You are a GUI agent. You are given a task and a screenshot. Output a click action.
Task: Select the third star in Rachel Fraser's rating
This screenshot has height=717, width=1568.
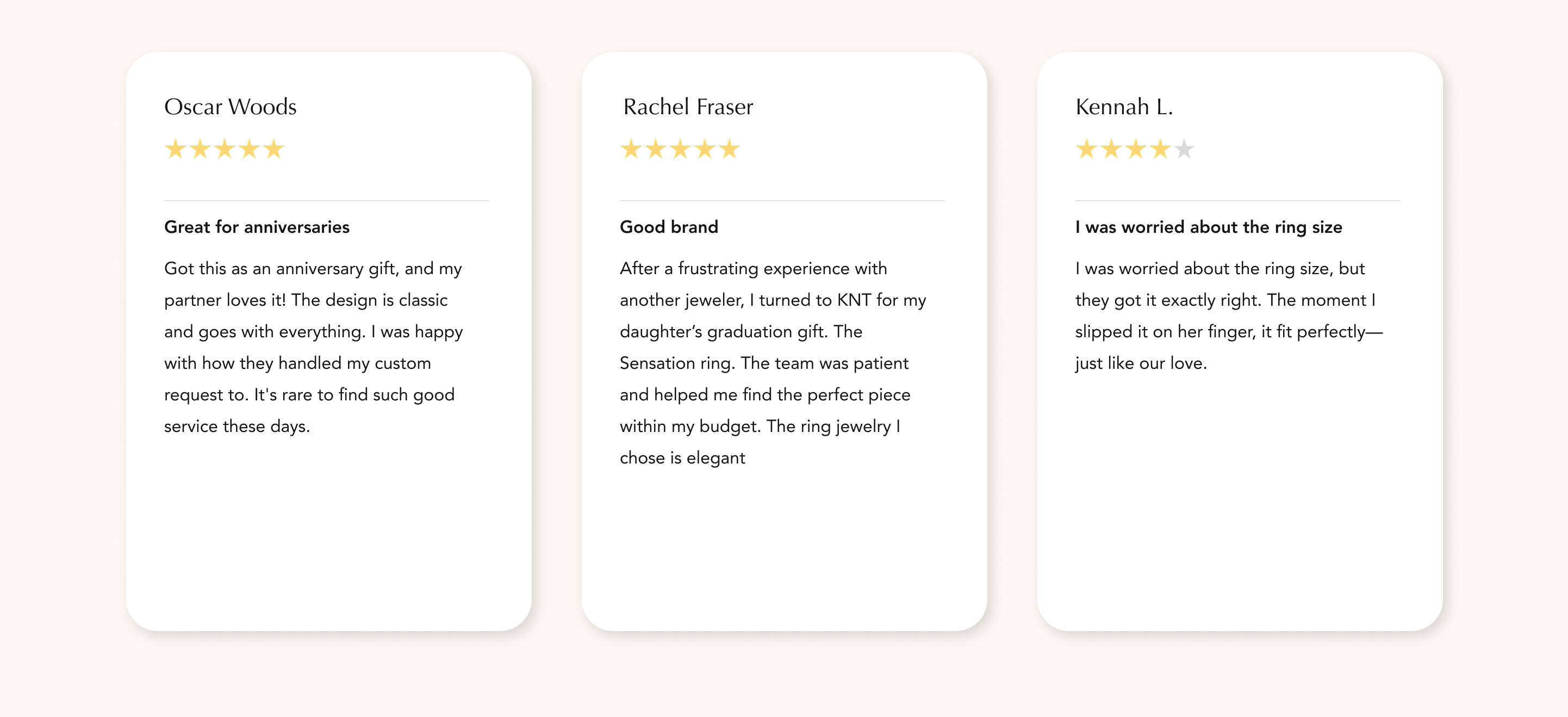(x=680, y=149)
